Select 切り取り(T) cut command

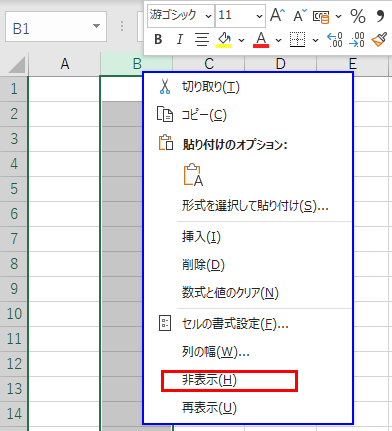tap(210, 87)
